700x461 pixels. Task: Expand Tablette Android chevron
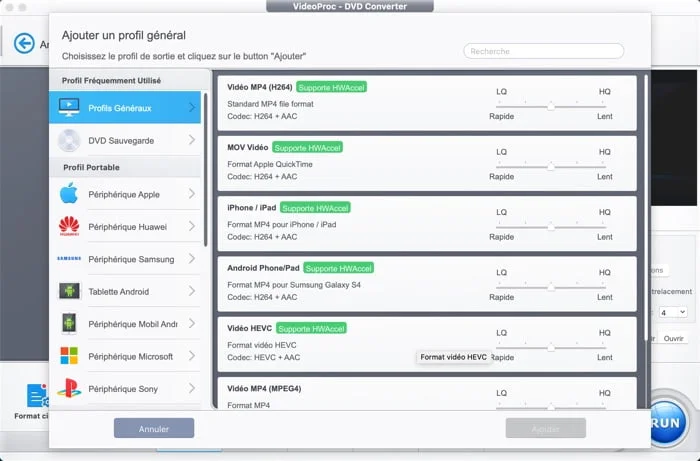(192, 291)
